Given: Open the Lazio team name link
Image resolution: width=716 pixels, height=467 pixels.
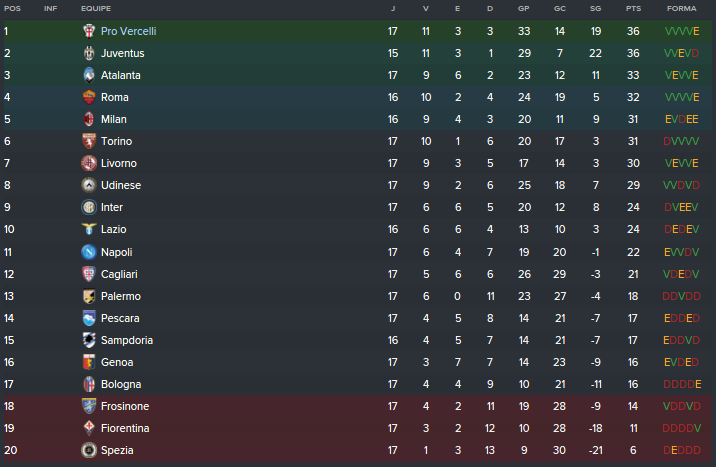Looking at the screenshot, I should (x=113, y=230).
